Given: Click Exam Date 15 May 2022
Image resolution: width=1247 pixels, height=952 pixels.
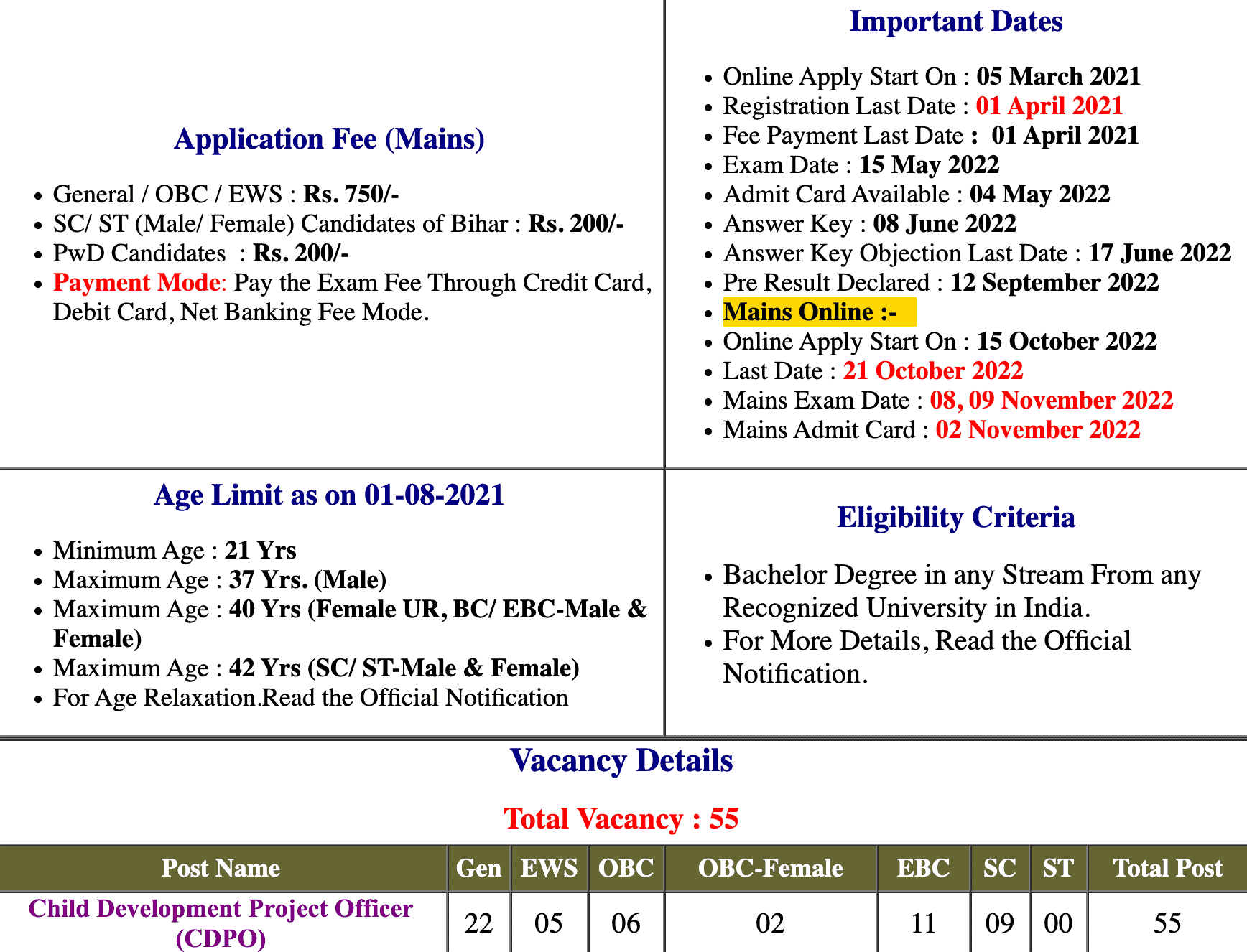Looking at the screenshot, I should 861,165.
